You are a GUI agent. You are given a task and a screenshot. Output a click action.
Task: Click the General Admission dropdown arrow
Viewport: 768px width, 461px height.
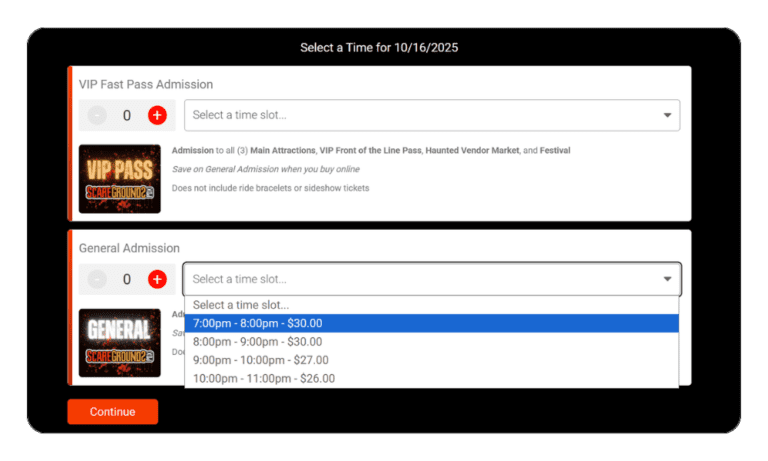coord(667,279)
